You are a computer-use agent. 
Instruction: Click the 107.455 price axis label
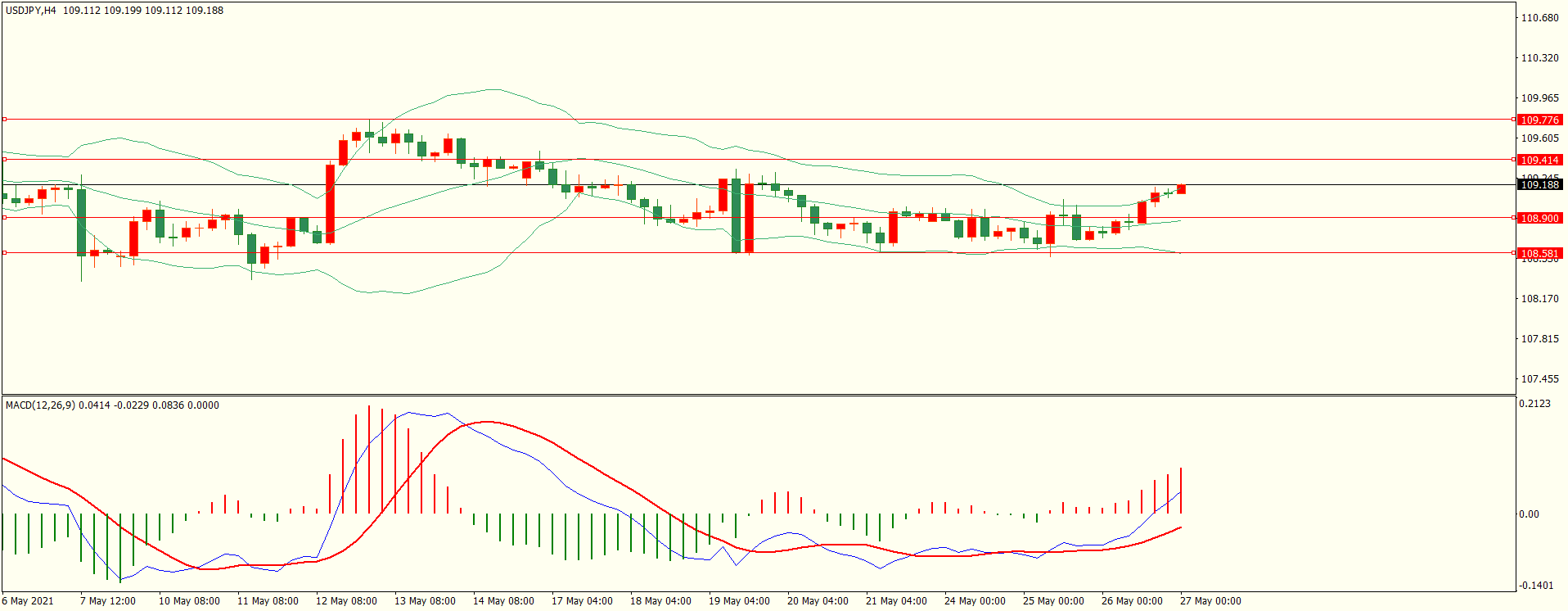click(1539, 379)
